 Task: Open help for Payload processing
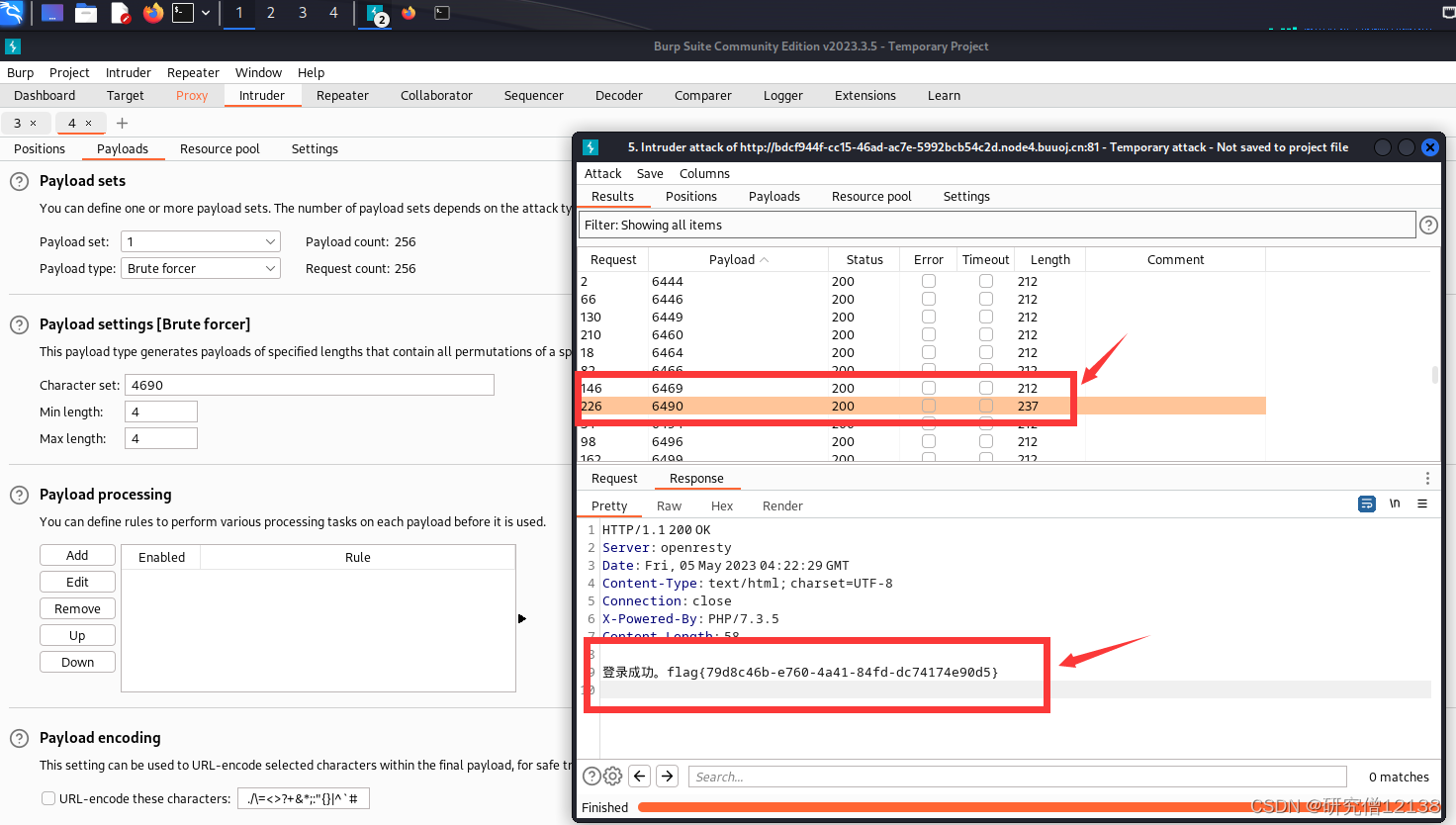coord(19,495)
